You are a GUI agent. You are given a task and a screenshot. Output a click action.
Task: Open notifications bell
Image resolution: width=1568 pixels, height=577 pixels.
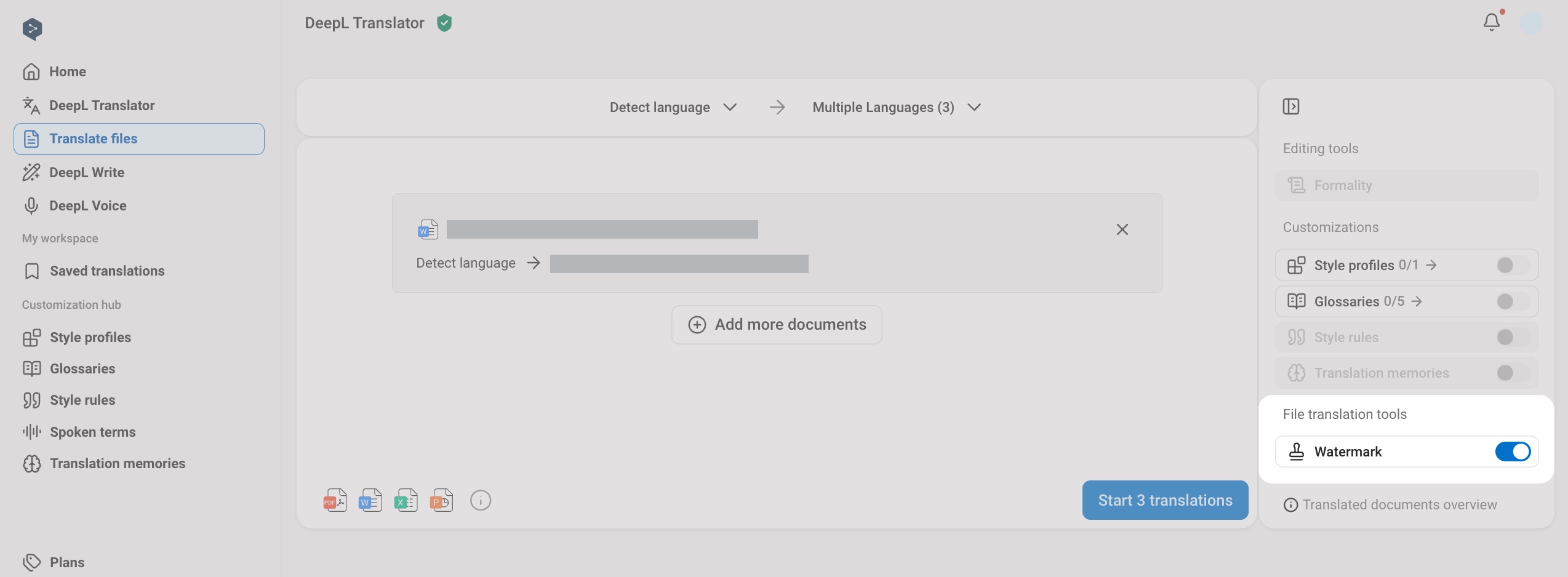coord(1491,22)
